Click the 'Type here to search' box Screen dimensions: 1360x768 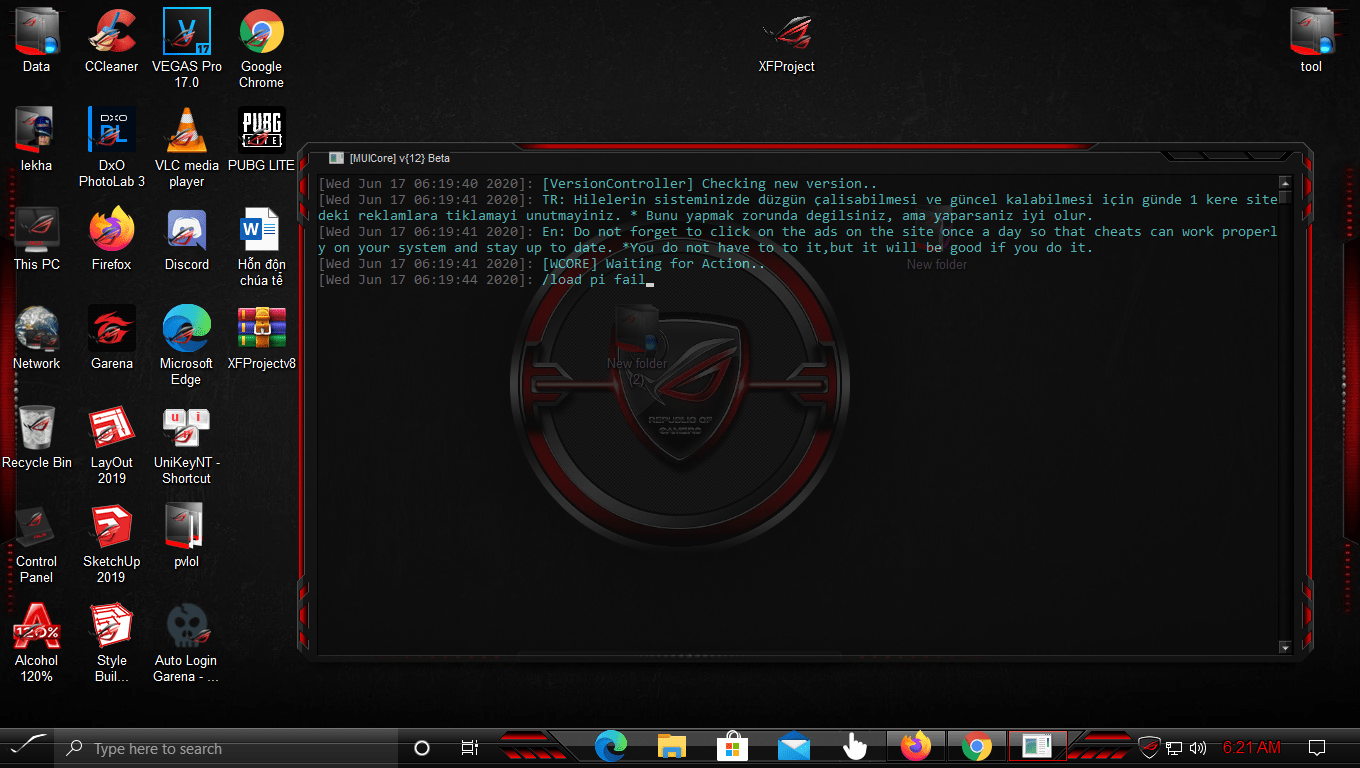228,748
